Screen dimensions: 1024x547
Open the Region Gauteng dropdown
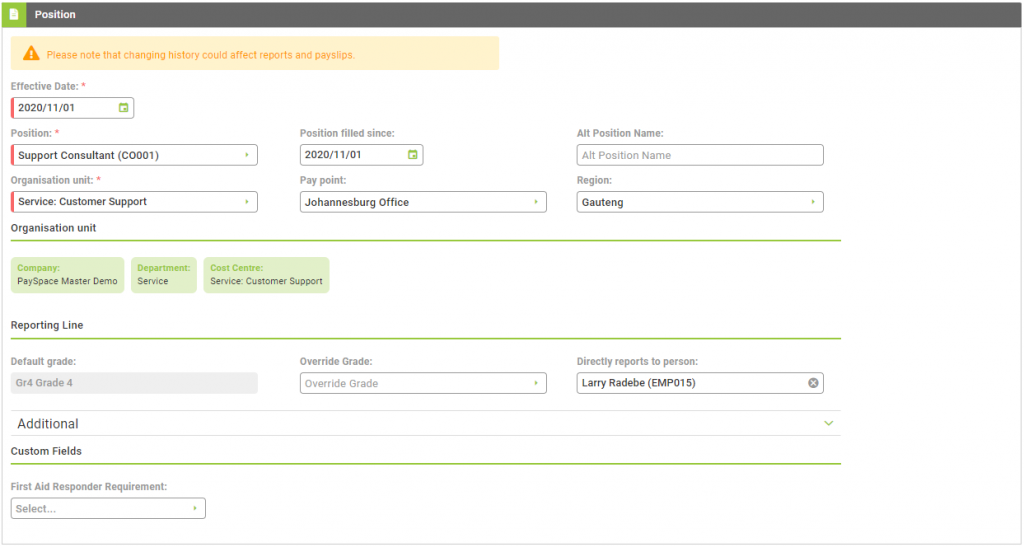coord(700,202)
